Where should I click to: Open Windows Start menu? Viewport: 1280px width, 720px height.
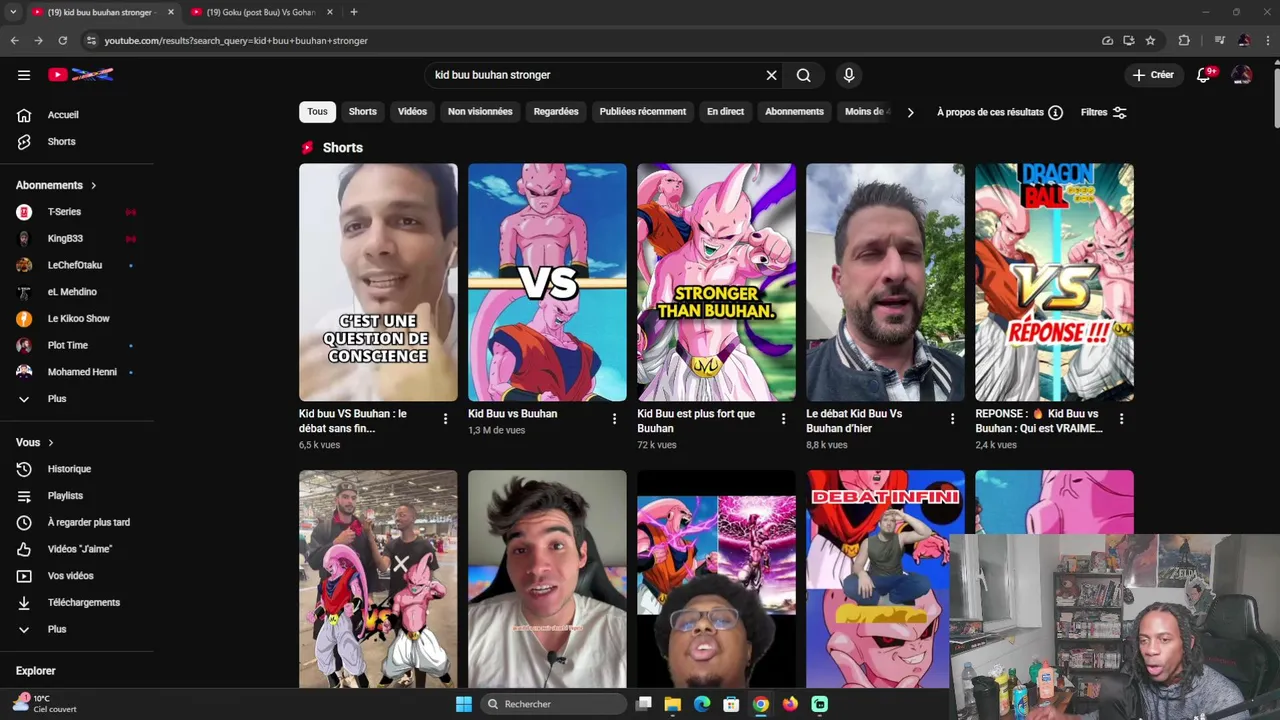[463, 704]
